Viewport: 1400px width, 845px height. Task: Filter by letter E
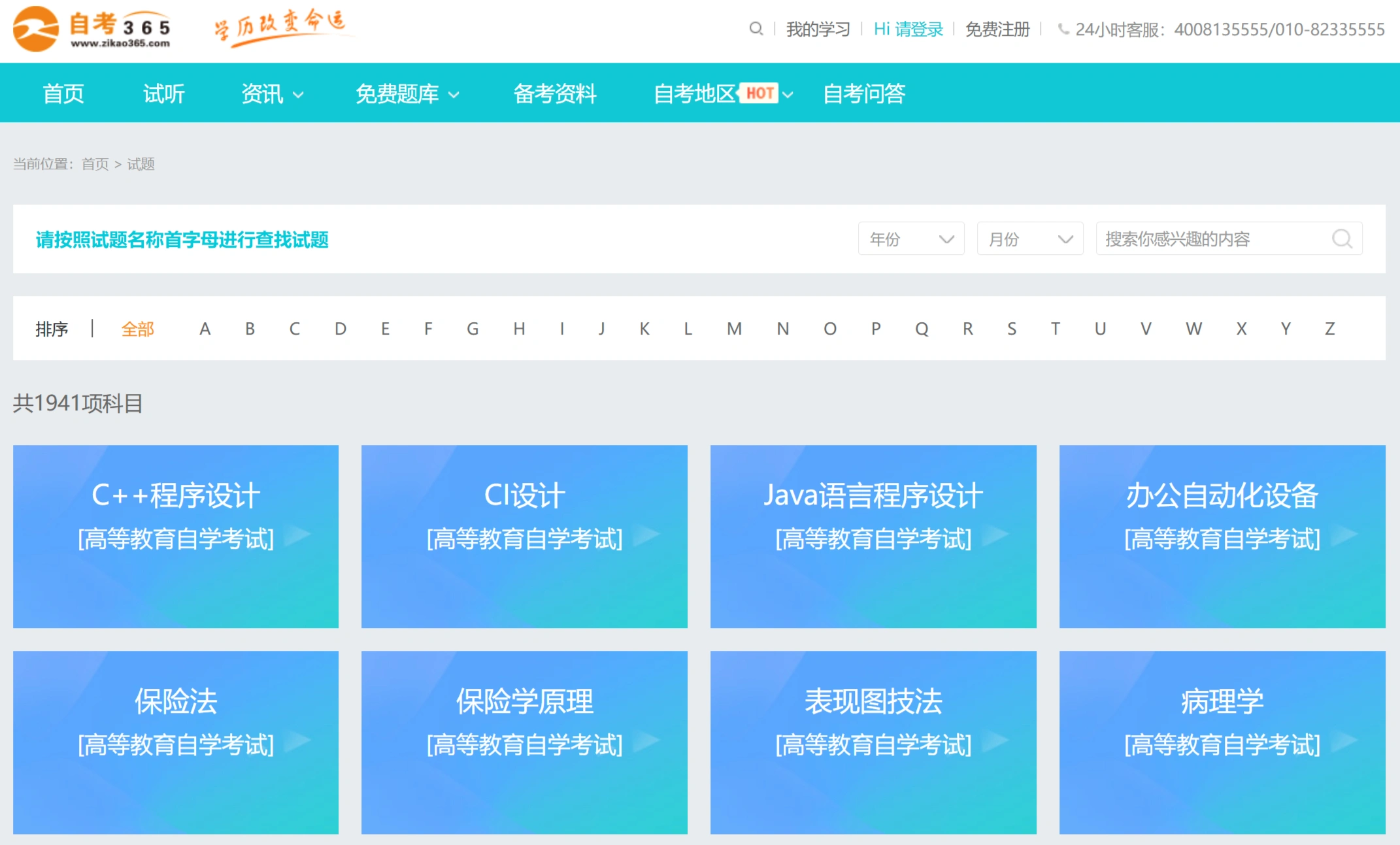pyautogui.click(x=386, y=329)
